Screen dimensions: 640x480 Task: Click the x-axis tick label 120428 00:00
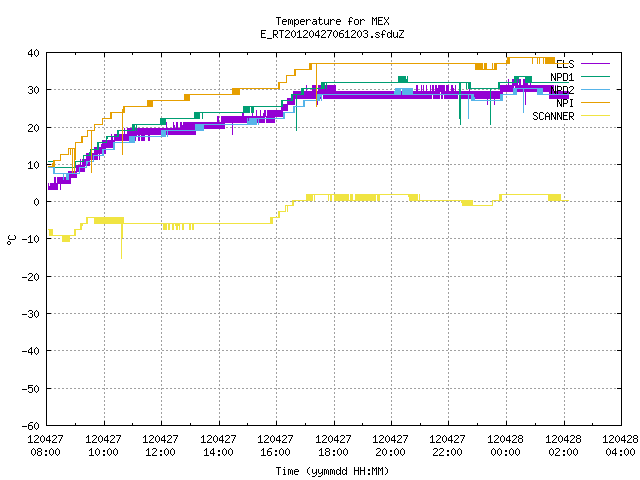tap(506, 446)
